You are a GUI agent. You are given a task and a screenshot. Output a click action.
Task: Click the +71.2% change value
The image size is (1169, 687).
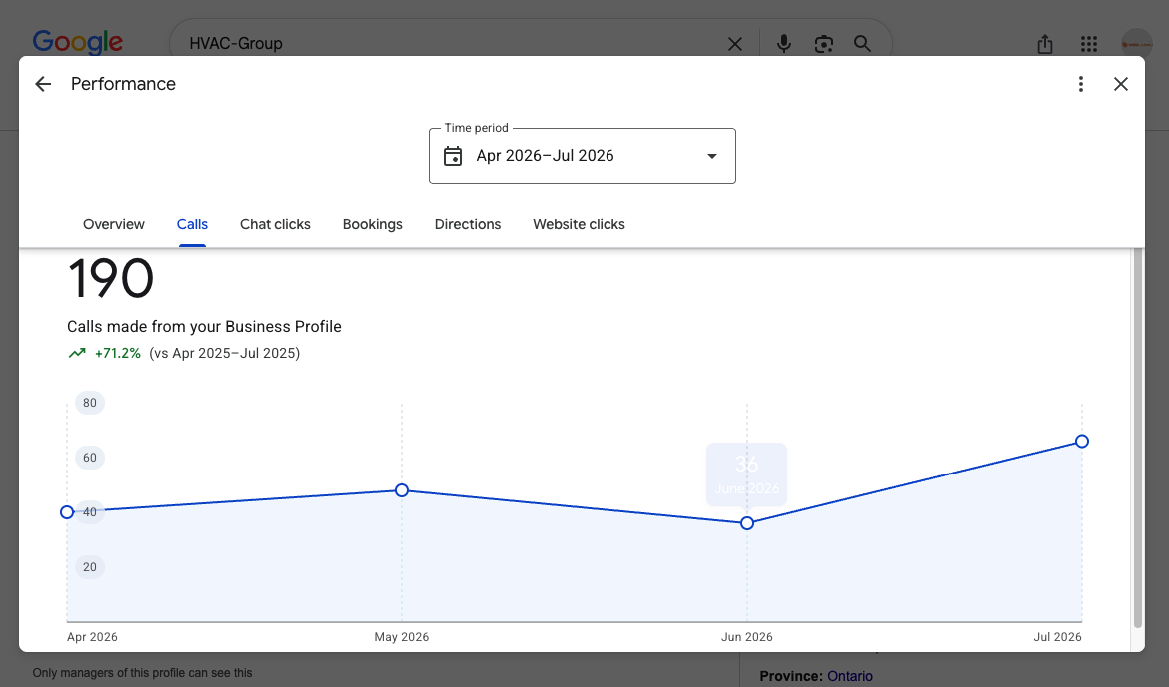tap(118, 354)
